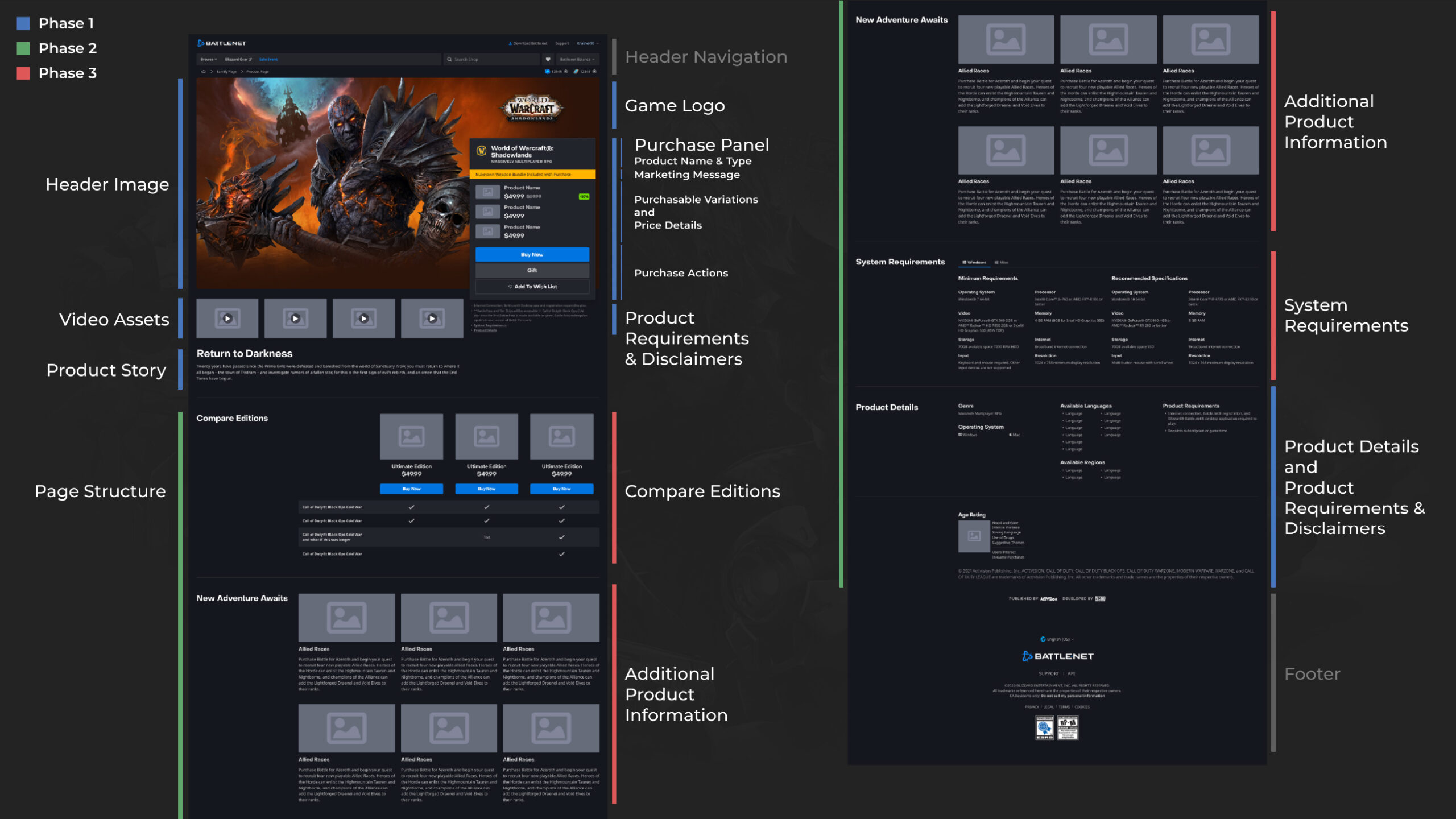
Task: Open the LEGAL footer link
Action: pyautogui.click(x=1049, y=707)
